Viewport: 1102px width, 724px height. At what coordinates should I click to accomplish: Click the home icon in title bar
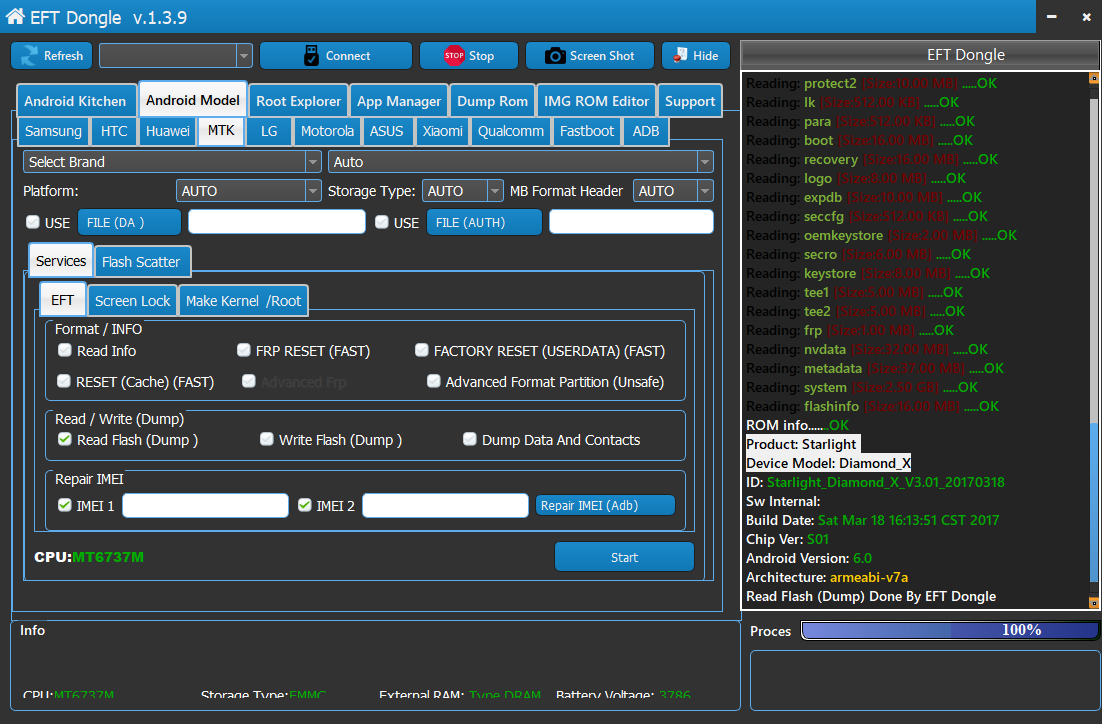[15, 16]
